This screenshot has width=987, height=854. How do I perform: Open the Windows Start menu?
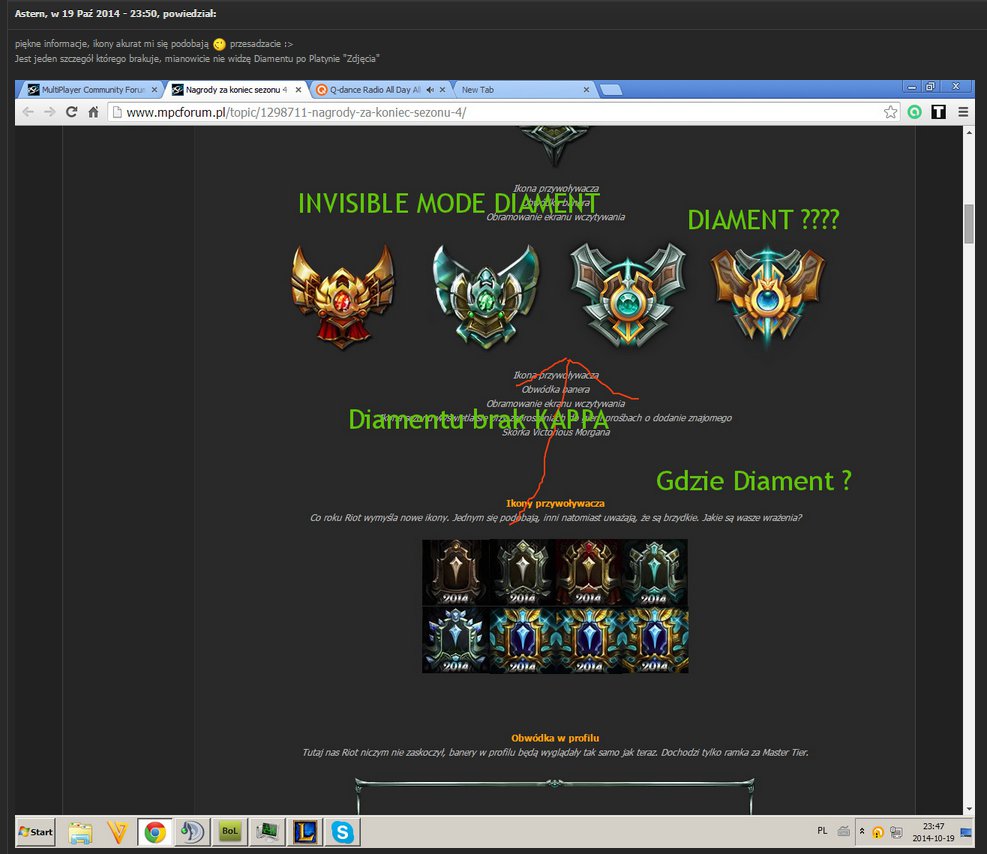36,832
